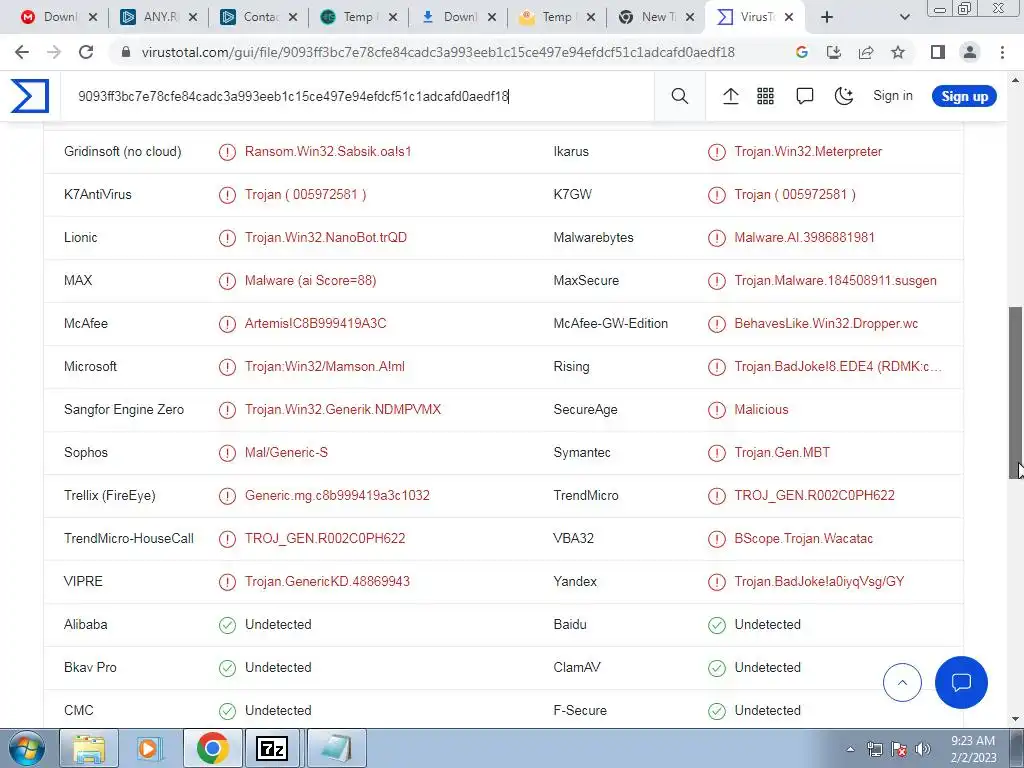Click Trojan.Win32.Meterpreter detection text

point(808,152)
